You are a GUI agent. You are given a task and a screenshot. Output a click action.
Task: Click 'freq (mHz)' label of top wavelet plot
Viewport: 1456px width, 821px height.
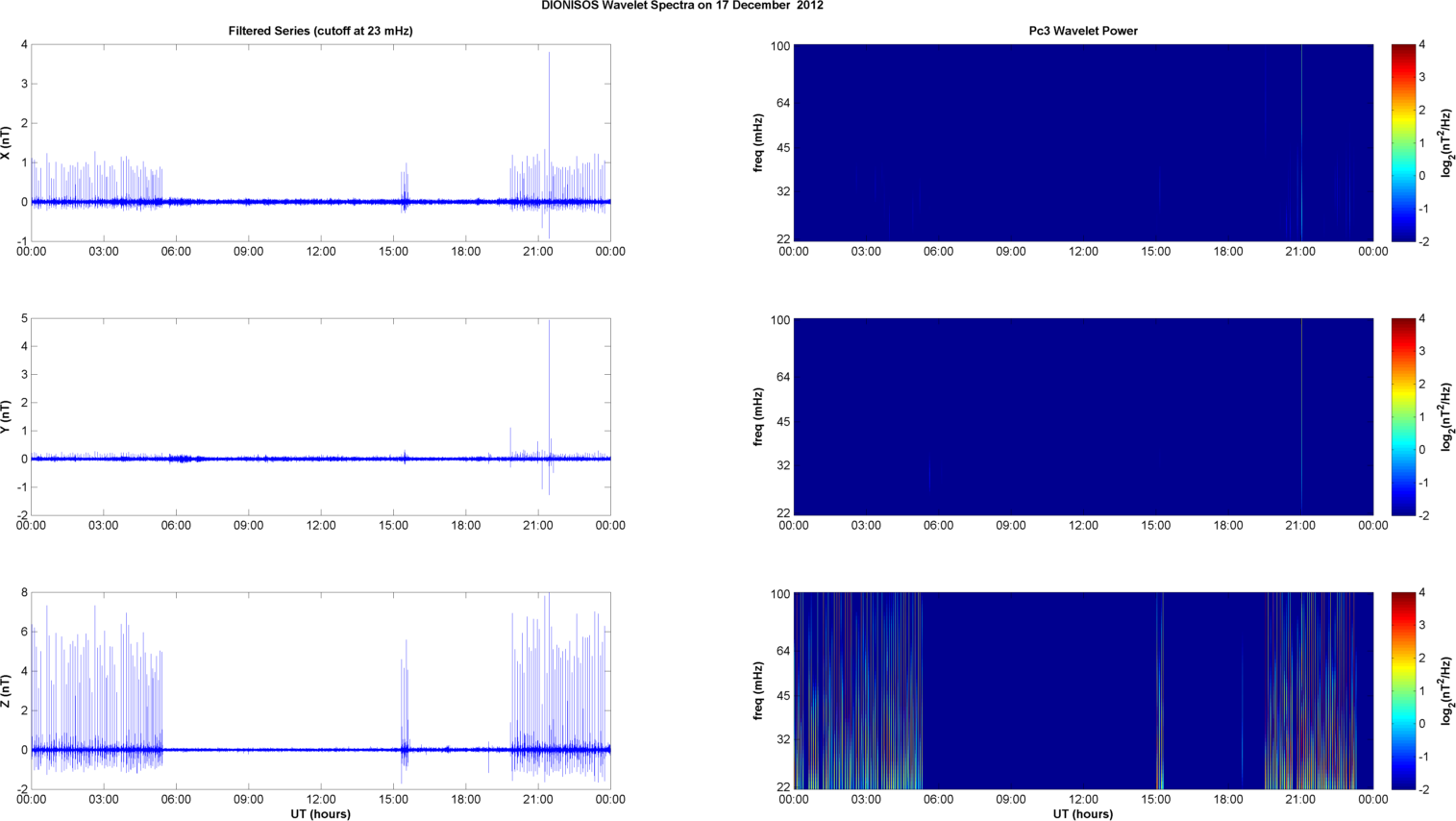(758, 143)
